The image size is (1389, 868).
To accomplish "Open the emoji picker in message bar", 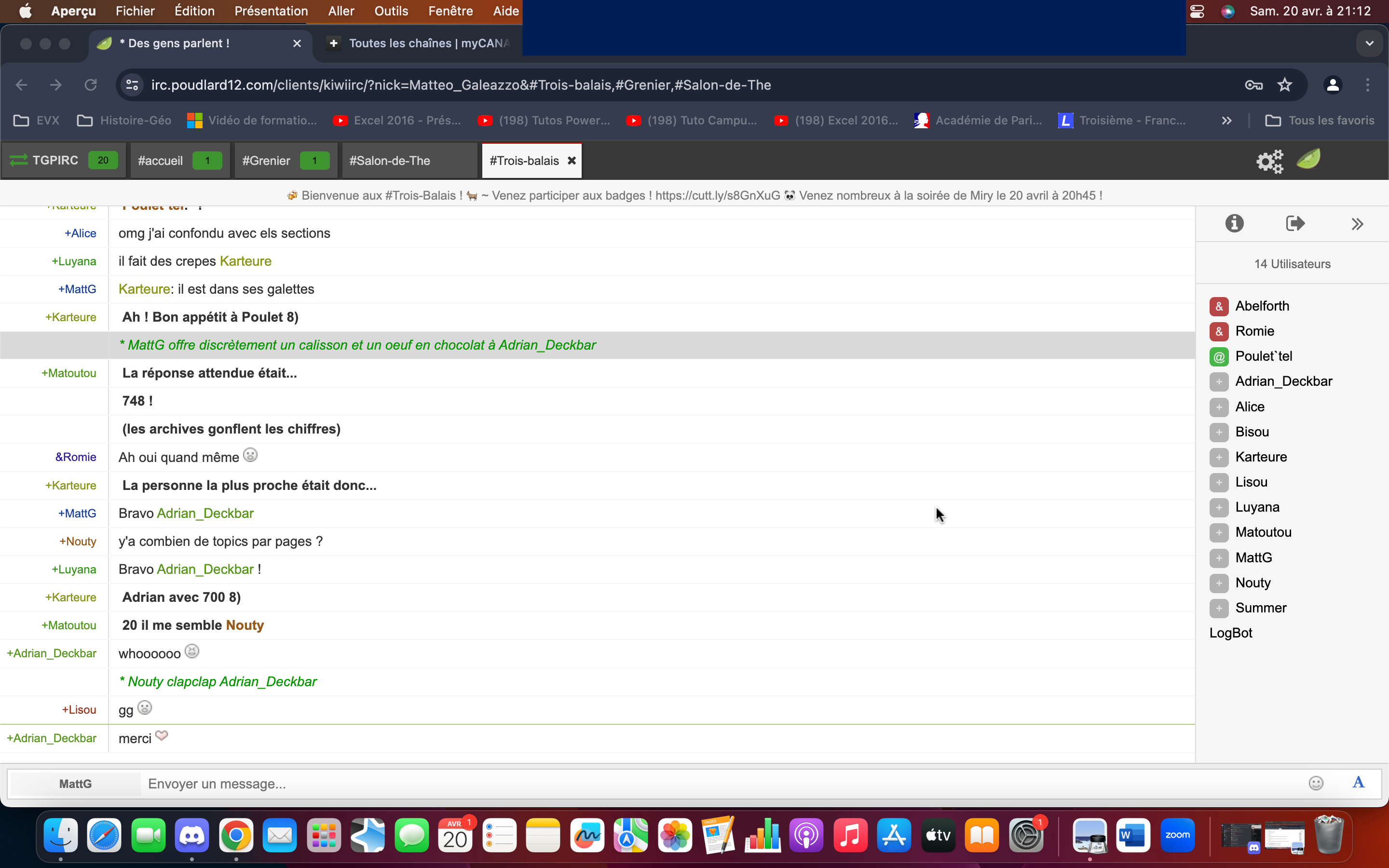I will click(1316, 783).
